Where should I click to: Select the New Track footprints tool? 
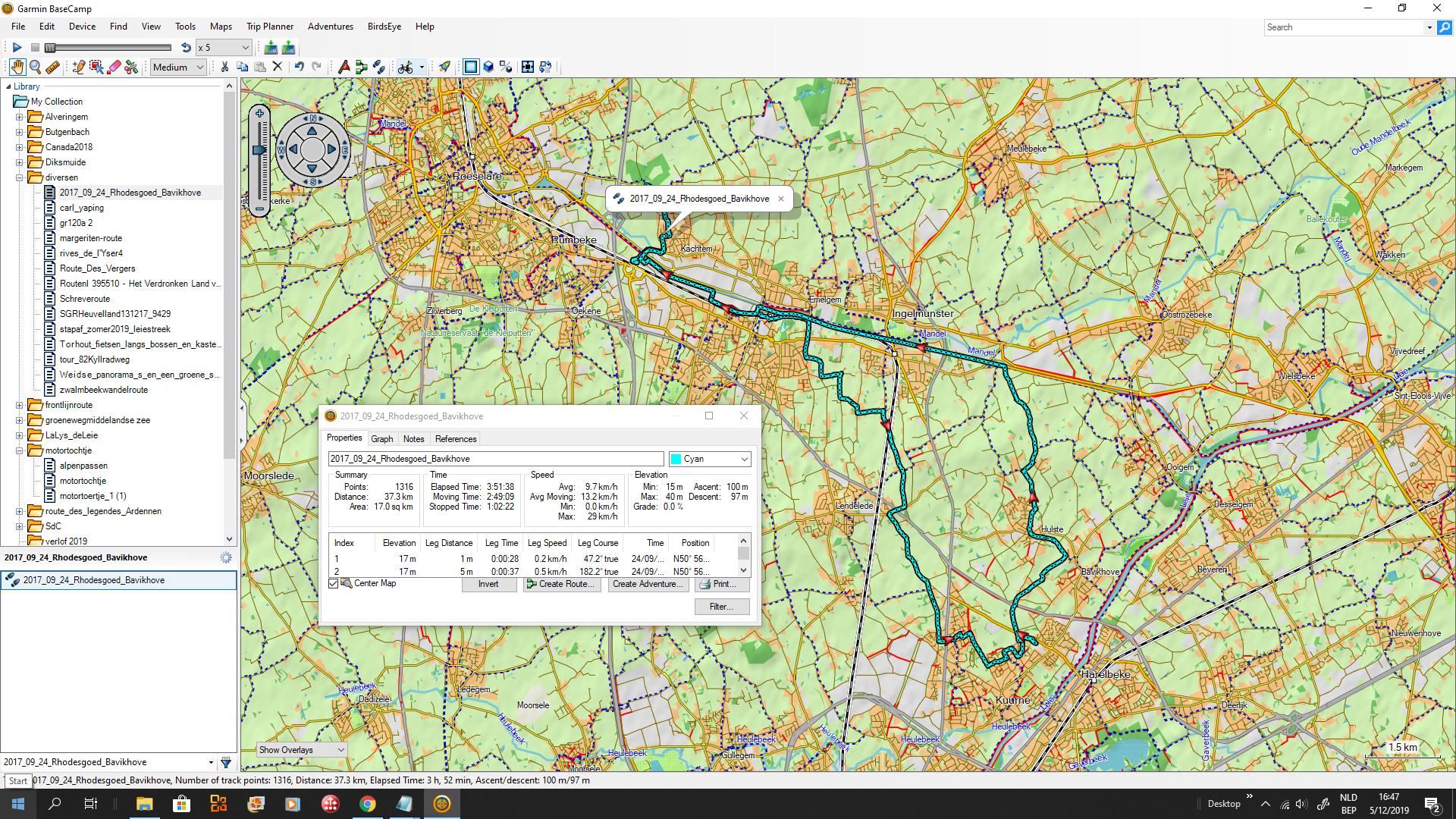coord(378,67)
